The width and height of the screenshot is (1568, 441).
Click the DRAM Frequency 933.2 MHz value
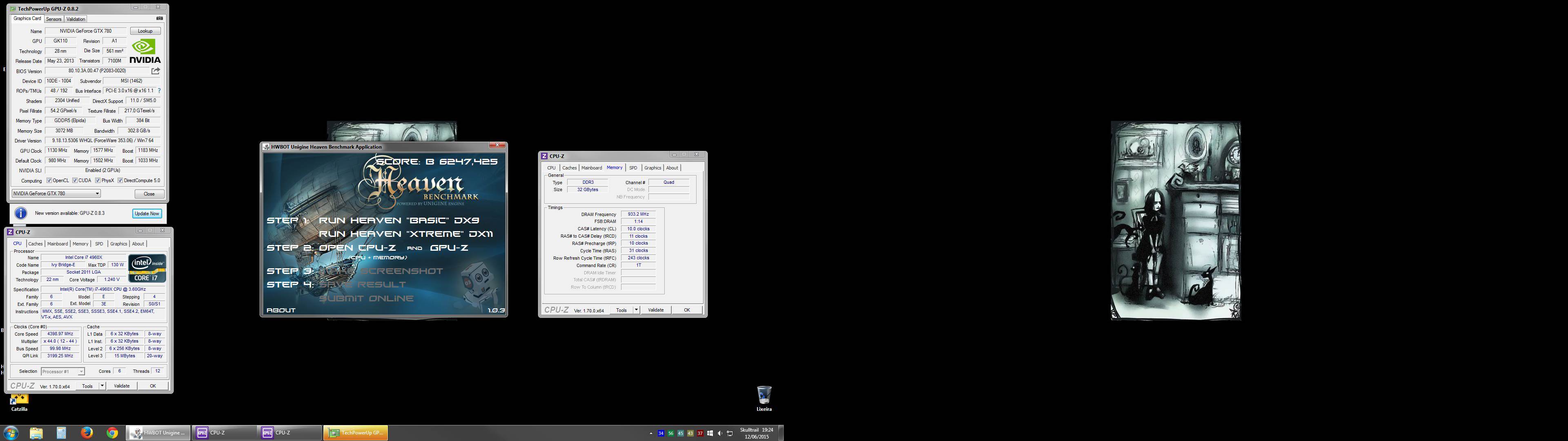638,214
